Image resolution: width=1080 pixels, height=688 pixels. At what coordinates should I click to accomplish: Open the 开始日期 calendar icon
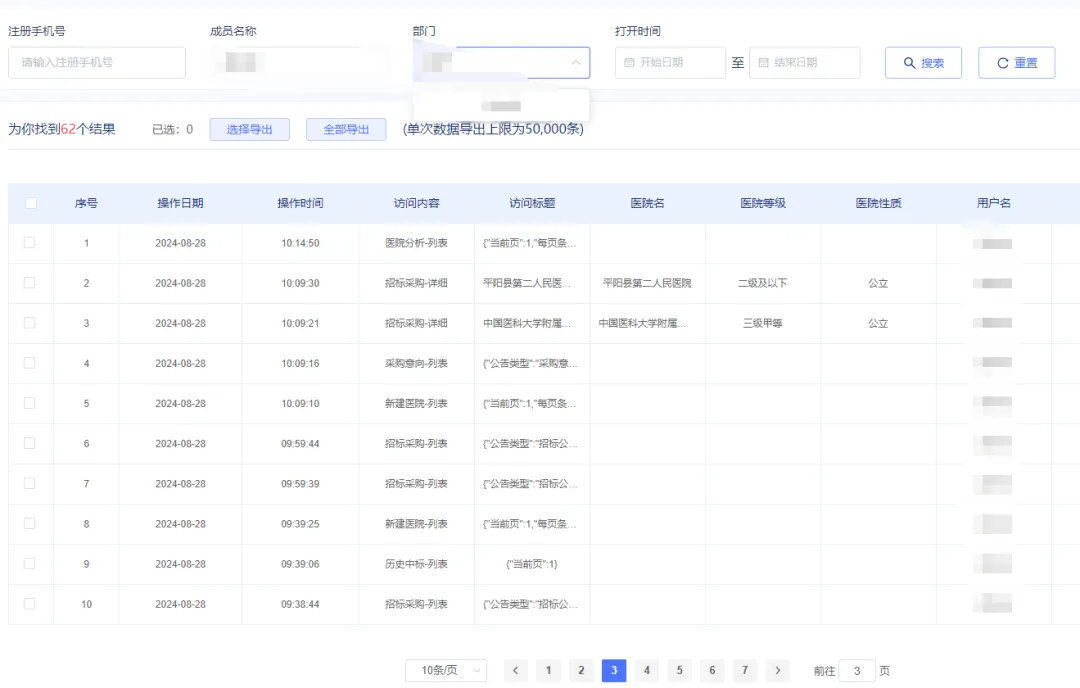(x=629, y=62)
